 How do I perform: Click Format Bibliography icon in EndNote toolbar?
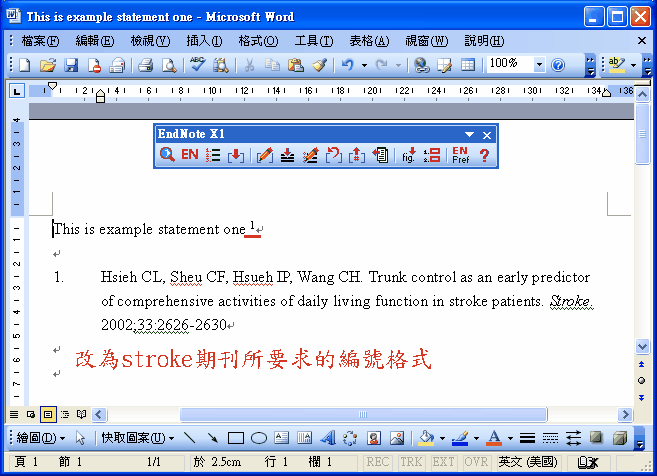213,155
